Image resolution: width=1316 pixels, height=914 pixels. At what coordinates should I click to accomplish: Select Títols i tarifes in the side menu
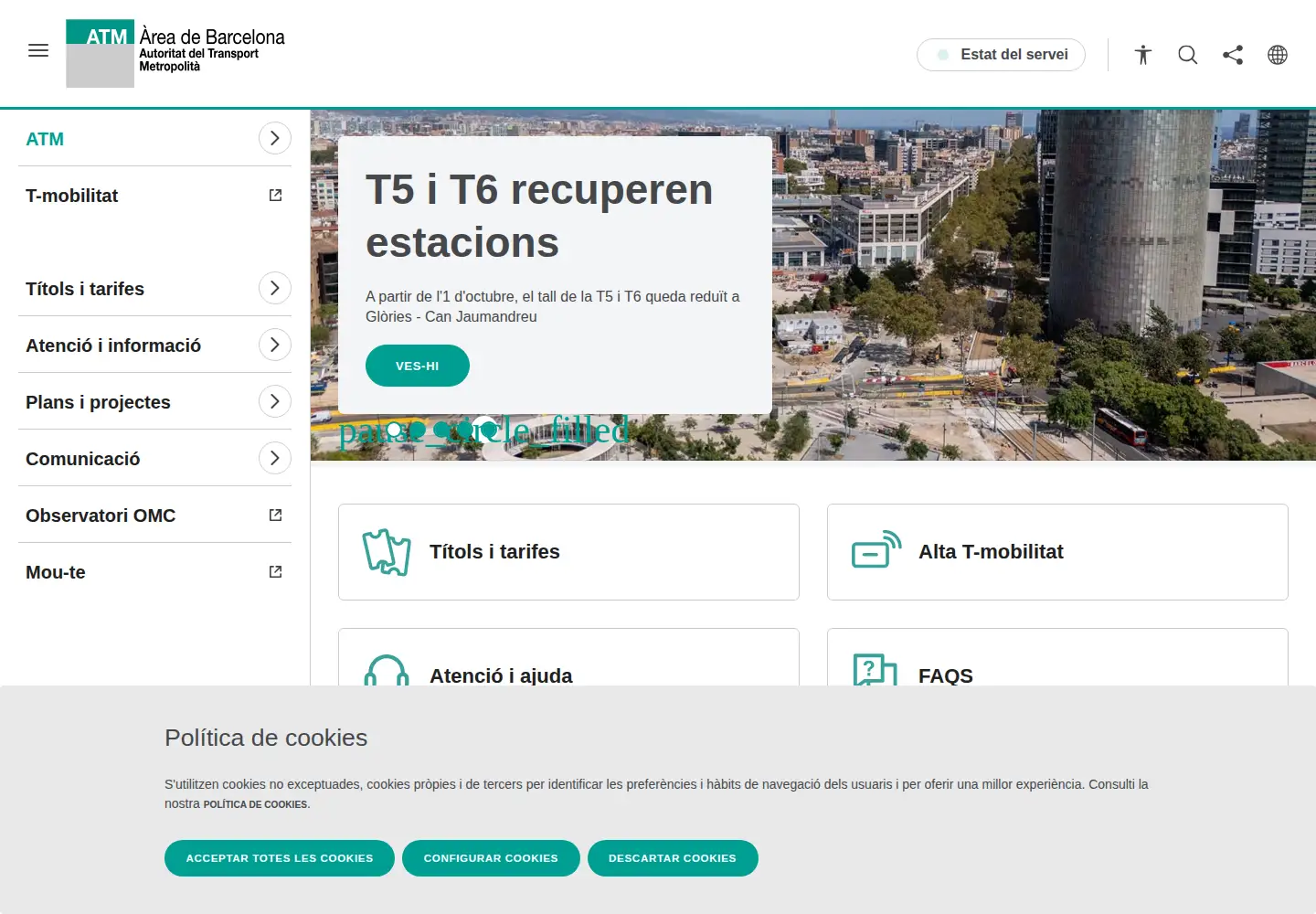(85, 289)
